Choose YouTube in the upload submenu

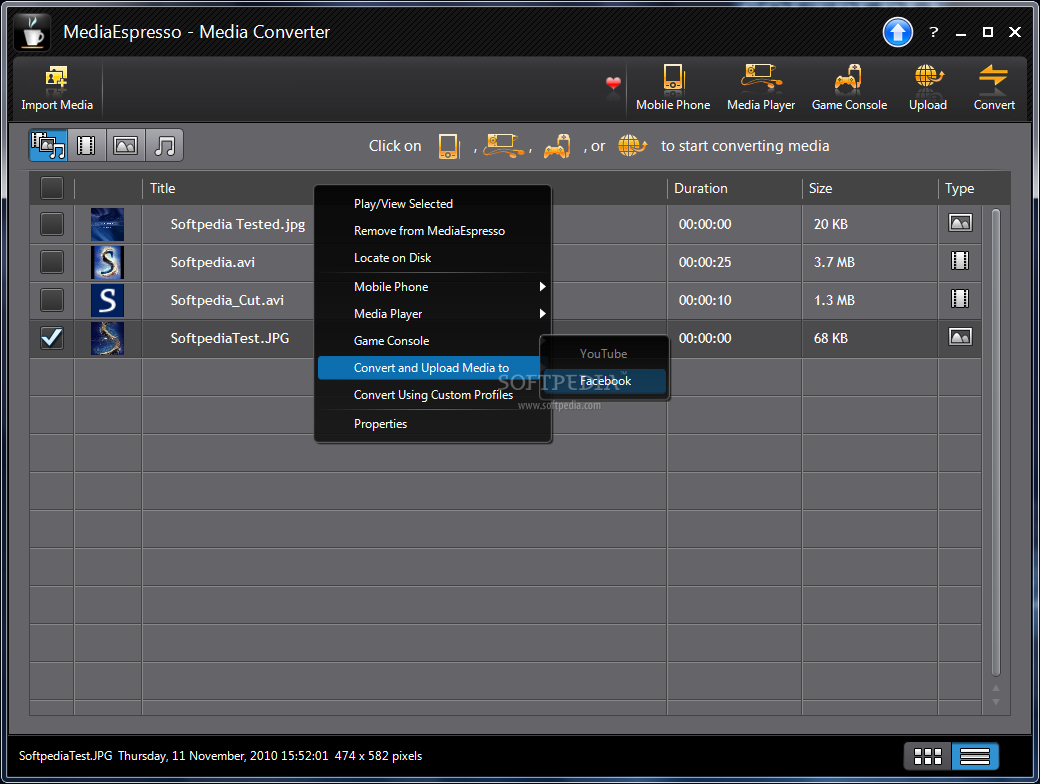click(x=604, y=354)
